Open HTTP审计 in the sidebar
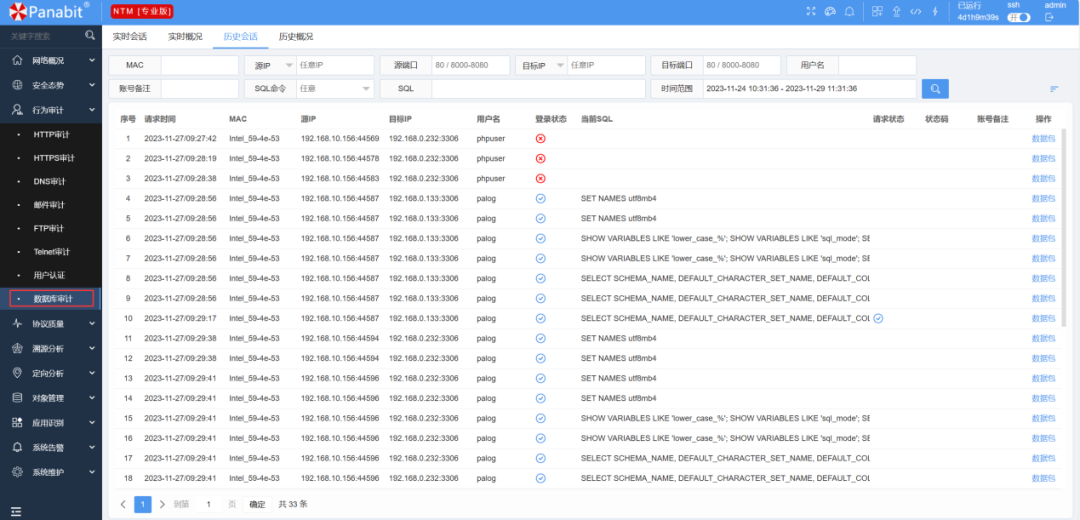Viewport: 1080px width, 520px height. 54,134
